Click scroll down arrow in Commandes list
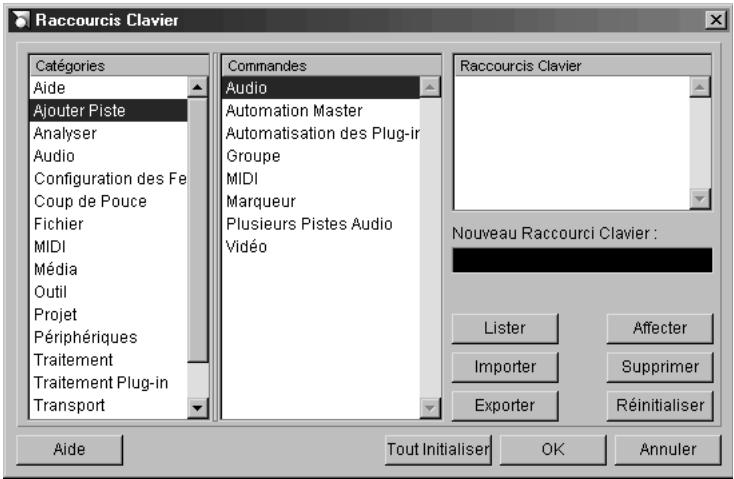Screen dimensions: 734x479 click(430, 408)
